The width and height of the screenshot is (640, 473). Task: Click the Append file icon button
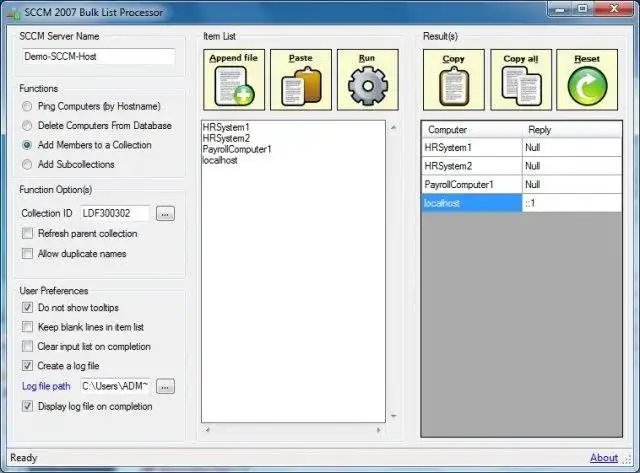(x=234, y=80)
